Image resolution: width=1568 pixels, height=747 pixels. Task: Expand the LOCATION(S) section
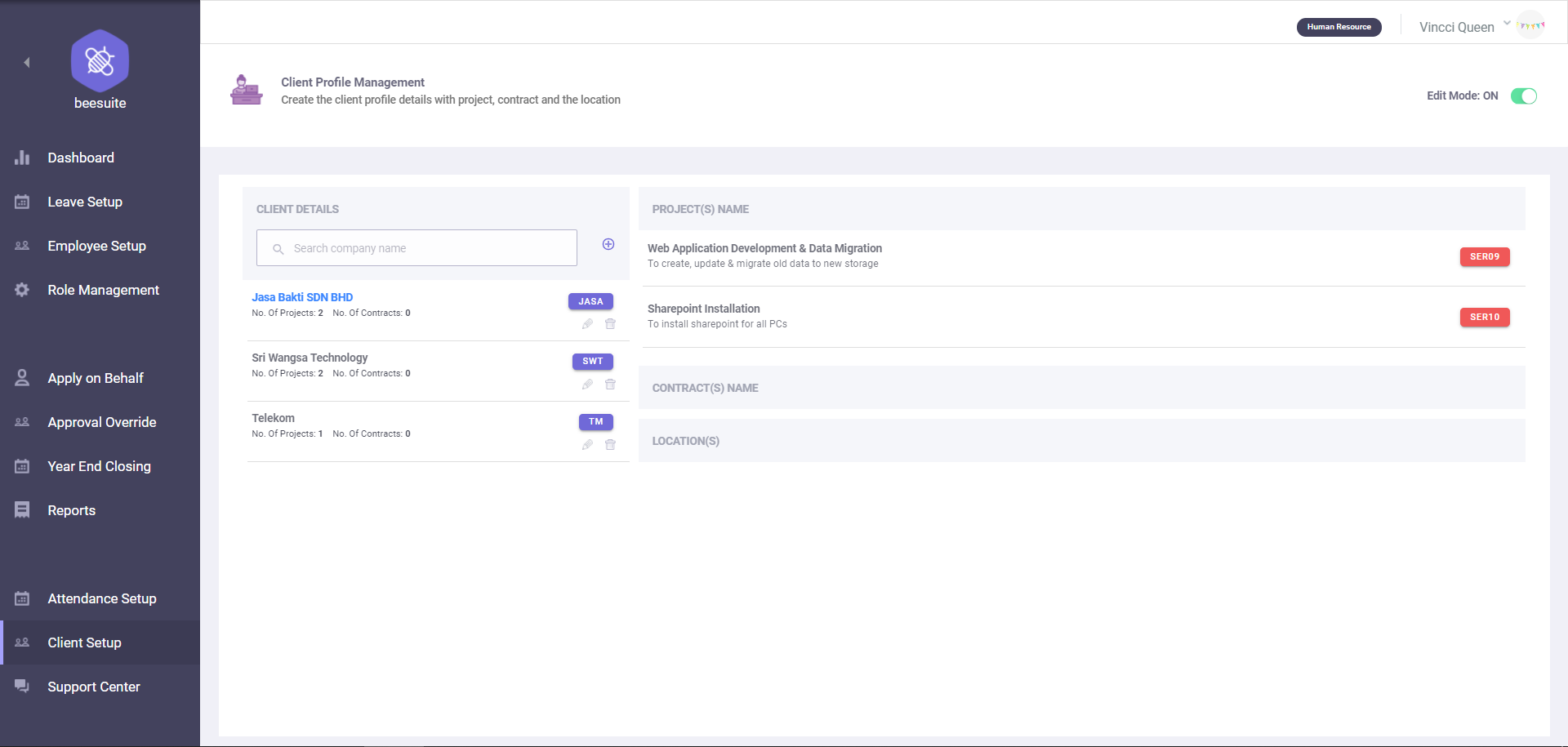pyautogui.click(x=1081, y=441)
